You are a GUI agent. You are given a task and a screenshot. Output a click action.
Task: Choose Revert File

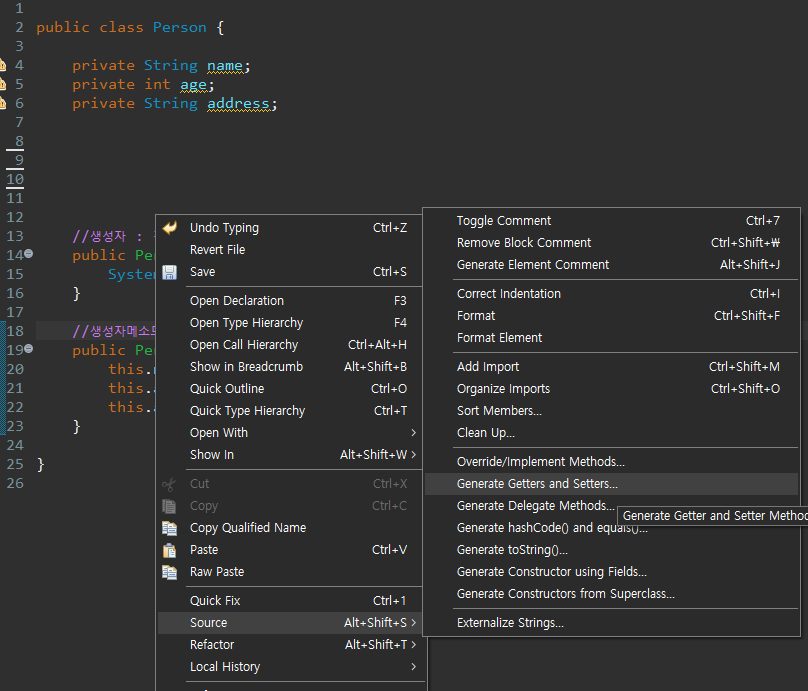pyautogui.click(x=290, y=250)
